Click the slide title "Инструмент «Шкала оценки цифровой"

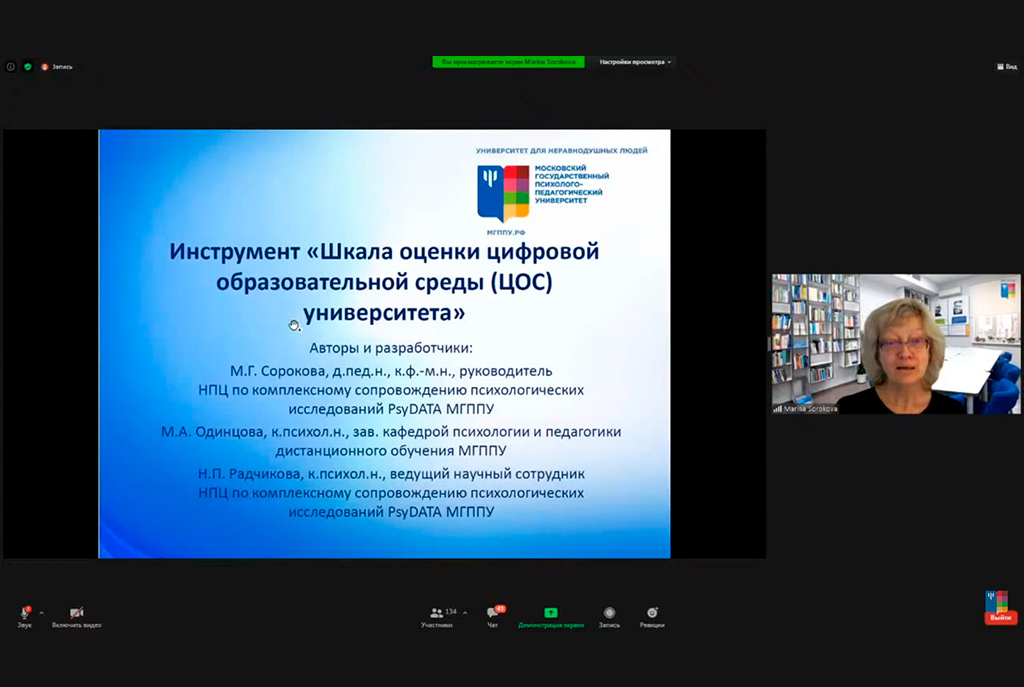(384, 251)
